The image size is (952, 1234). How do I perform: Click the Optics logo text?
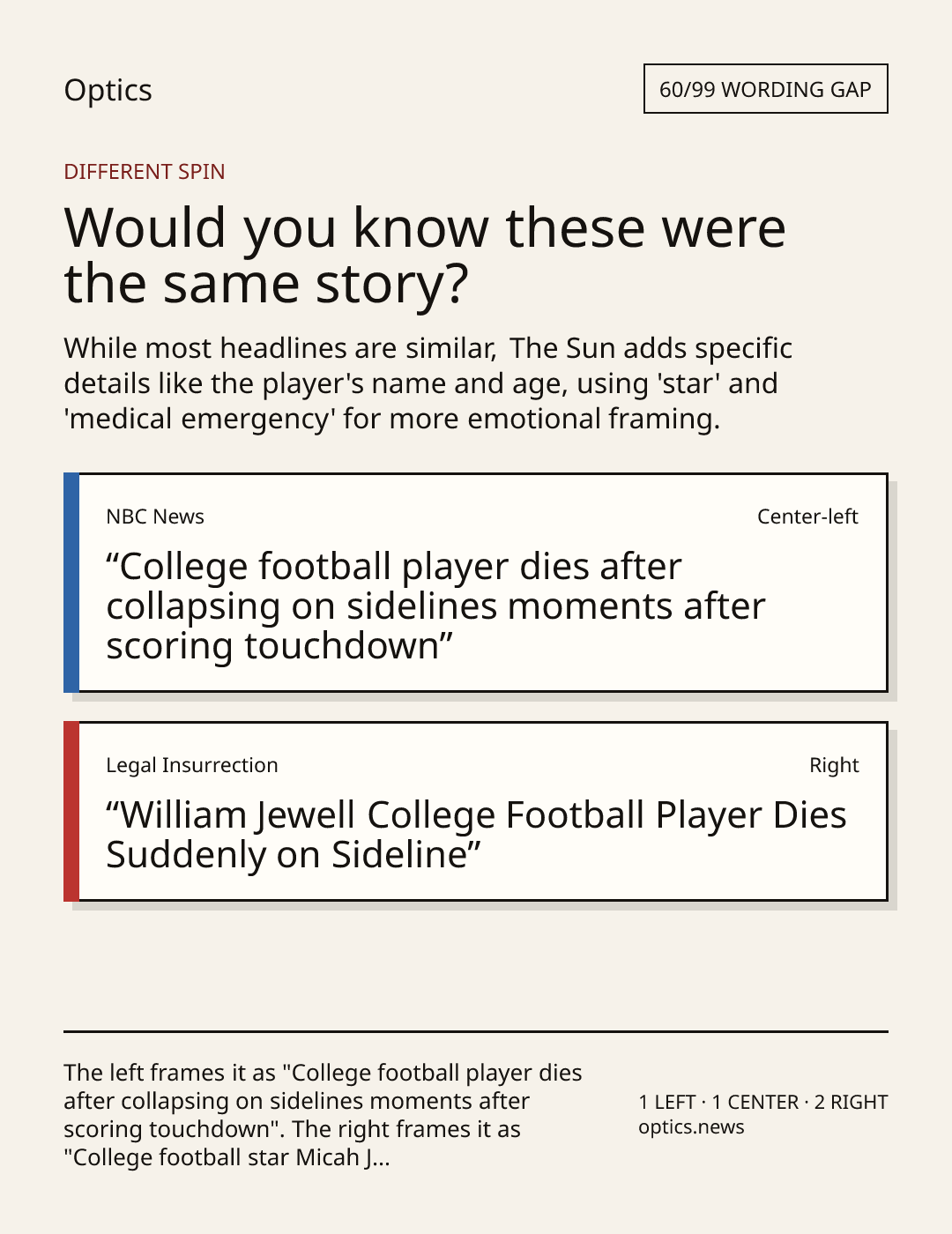(x=108, y=90)
